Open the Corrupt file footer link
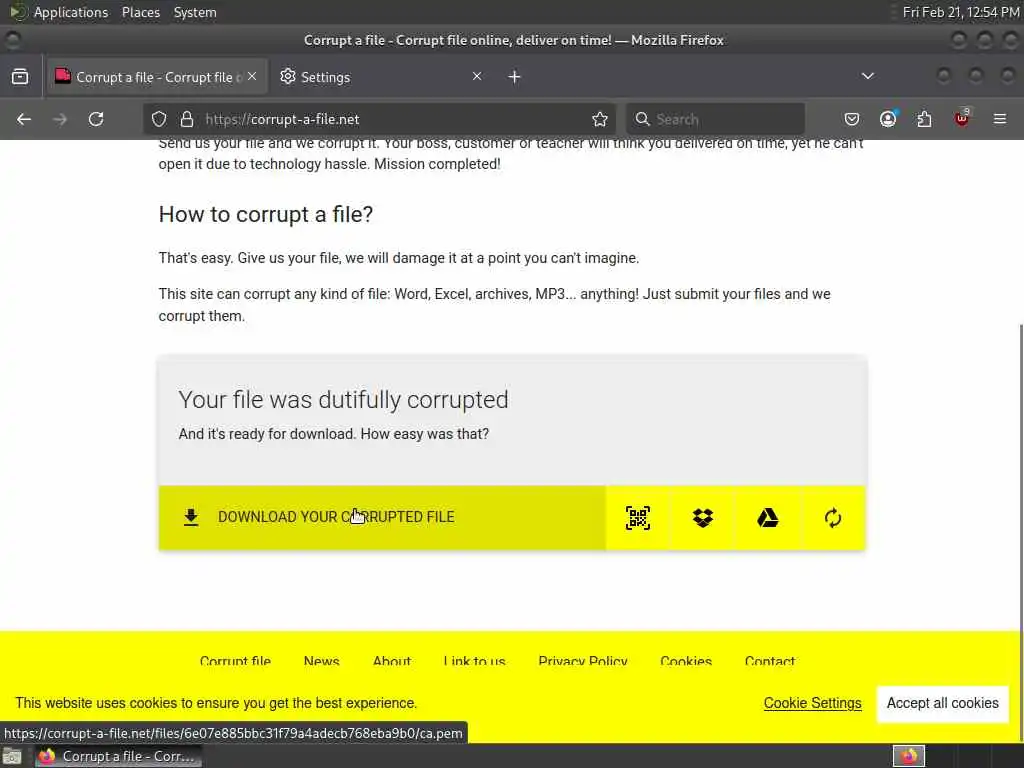 (235, 661)
